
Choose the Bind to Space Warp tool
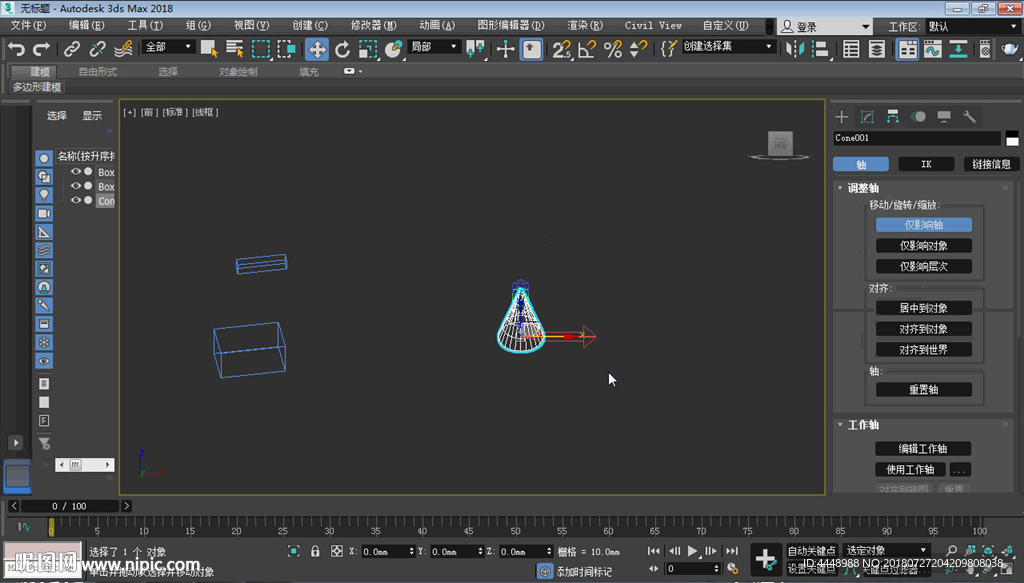[123, 49]
